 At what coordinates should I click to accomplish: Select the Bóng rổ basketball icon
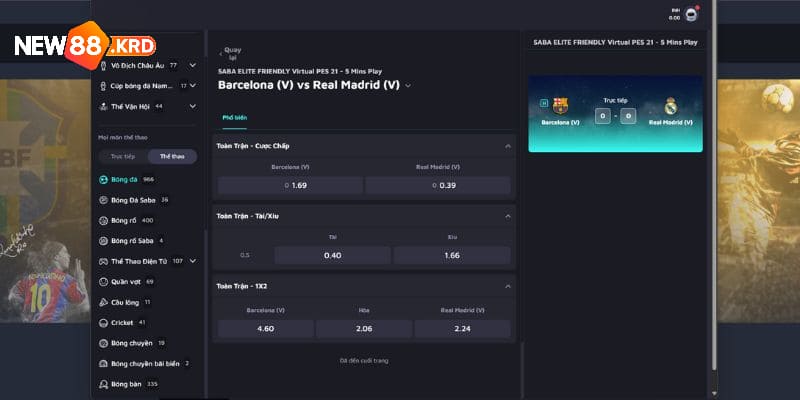104,220
